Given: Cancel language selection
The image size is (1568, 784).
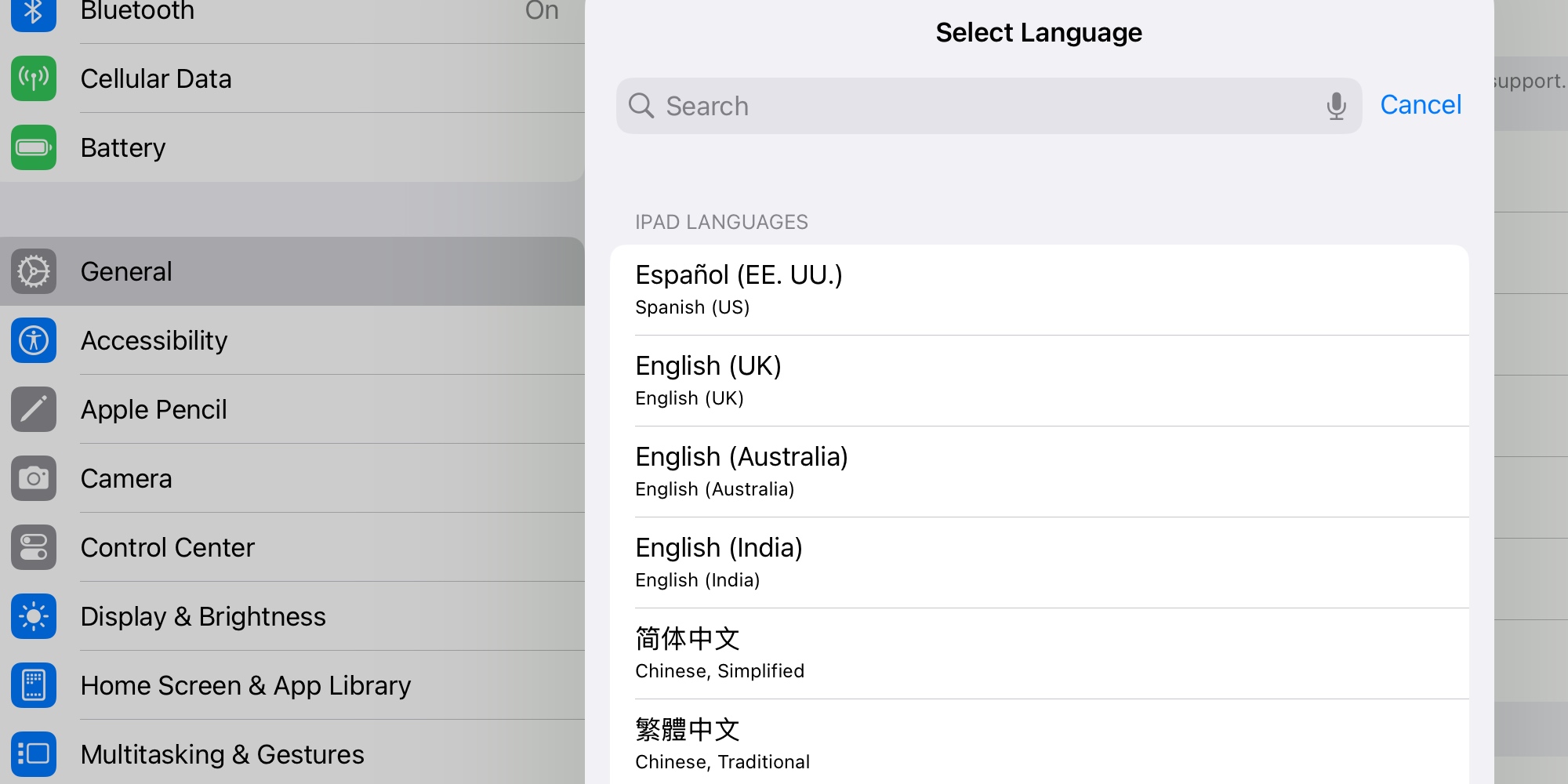Looking at the screenshot, I should pyautogui.click(x=1421, y=104).
